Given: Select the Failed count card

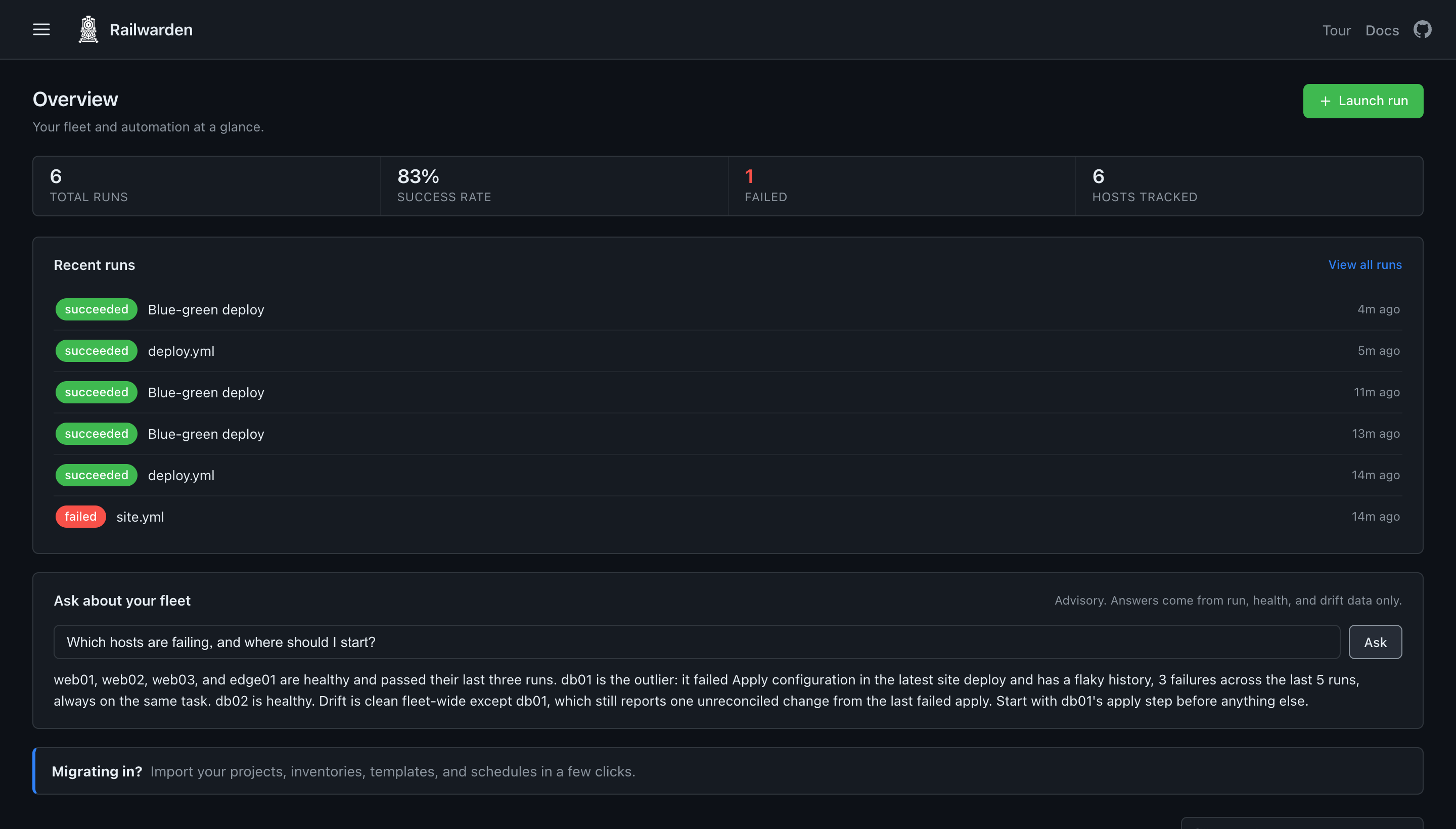Looking at the screenshot, I should click(901, 186).
